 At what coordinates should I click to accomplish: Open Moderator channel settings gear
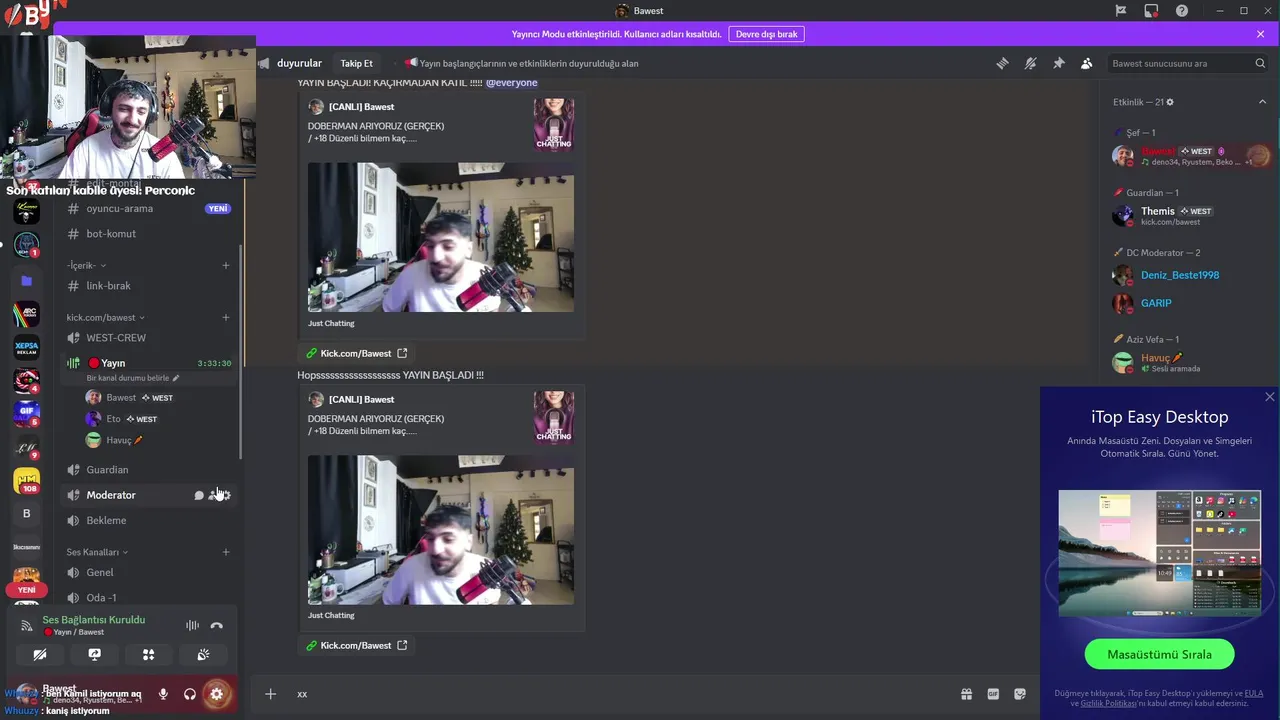coord(226,495)
